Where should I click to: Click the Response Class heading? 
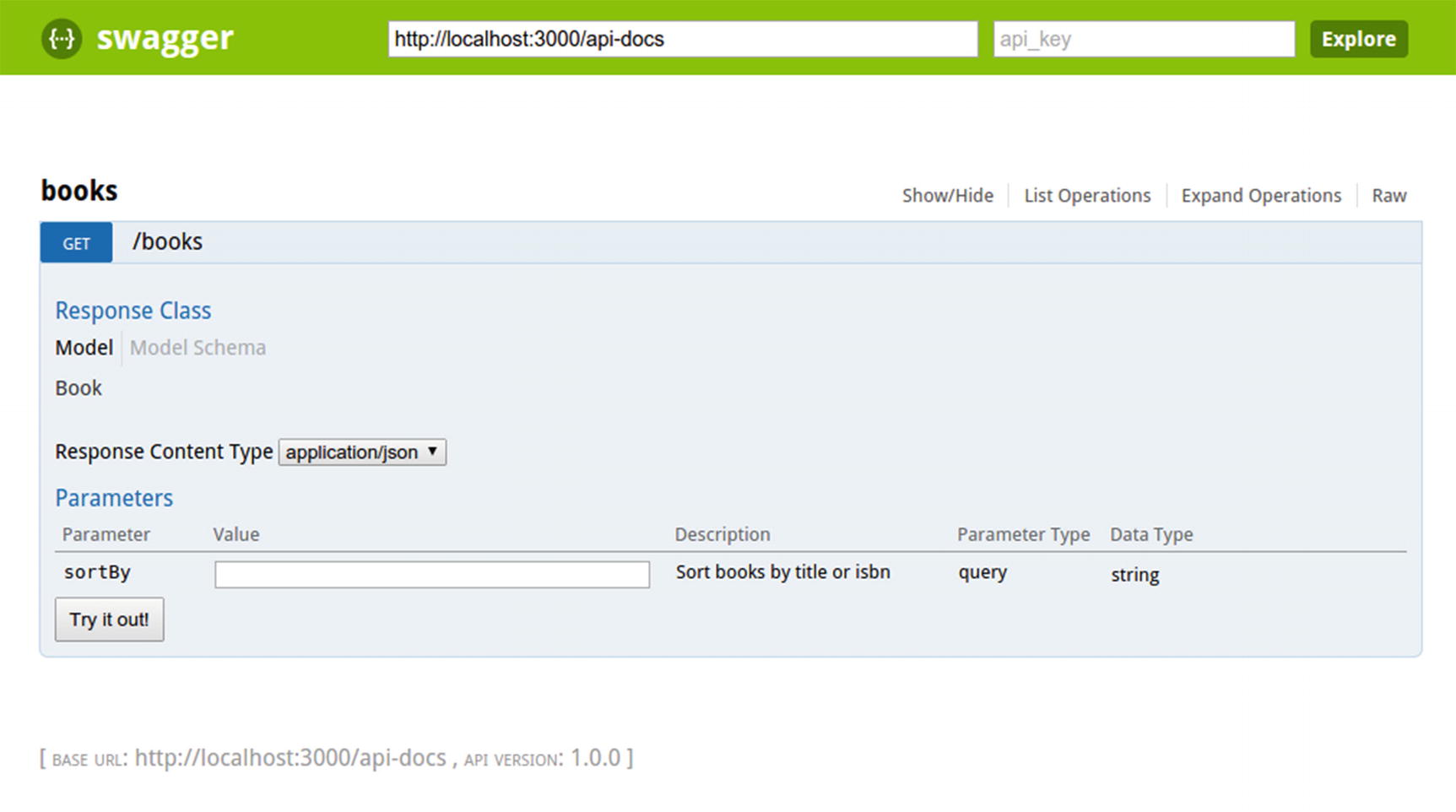pyautogui.click(x=133, y=311)
